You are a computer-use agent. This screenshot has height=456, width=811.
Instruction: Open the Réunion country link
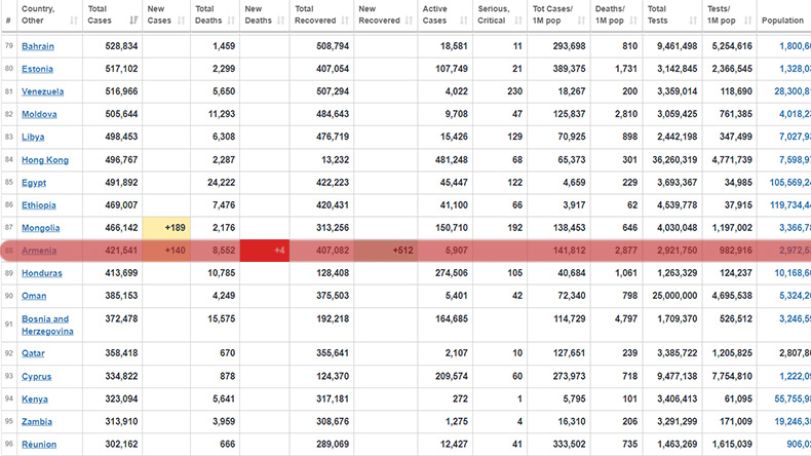(x=39, y=444)
